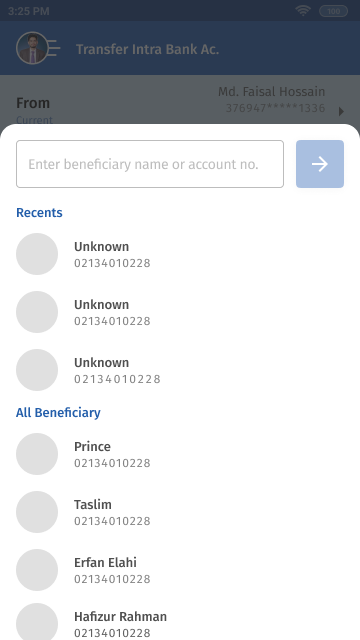Tap the From Current account label
This screenshot has height=640, width=360.
click(34, 110)
